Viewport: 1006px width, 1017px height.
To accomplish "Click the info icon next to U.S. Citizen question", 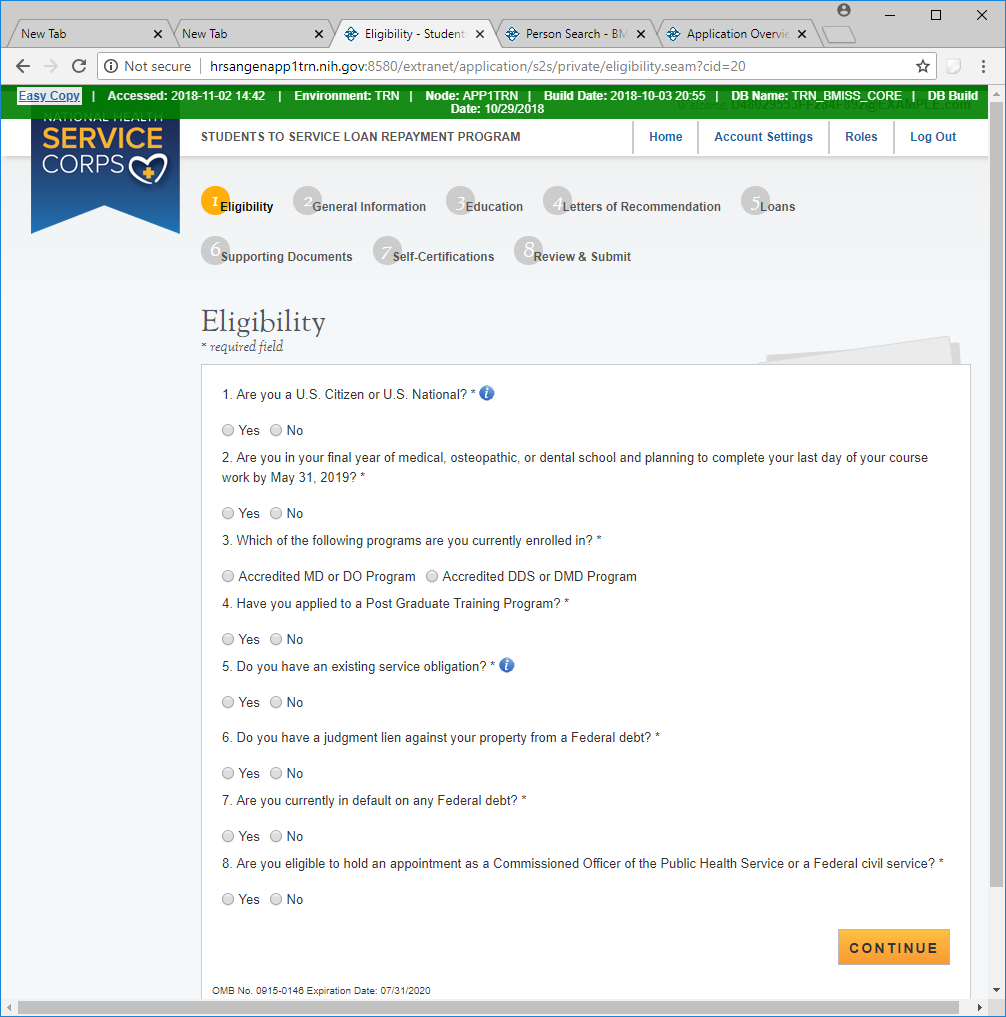I will point(486,393).
